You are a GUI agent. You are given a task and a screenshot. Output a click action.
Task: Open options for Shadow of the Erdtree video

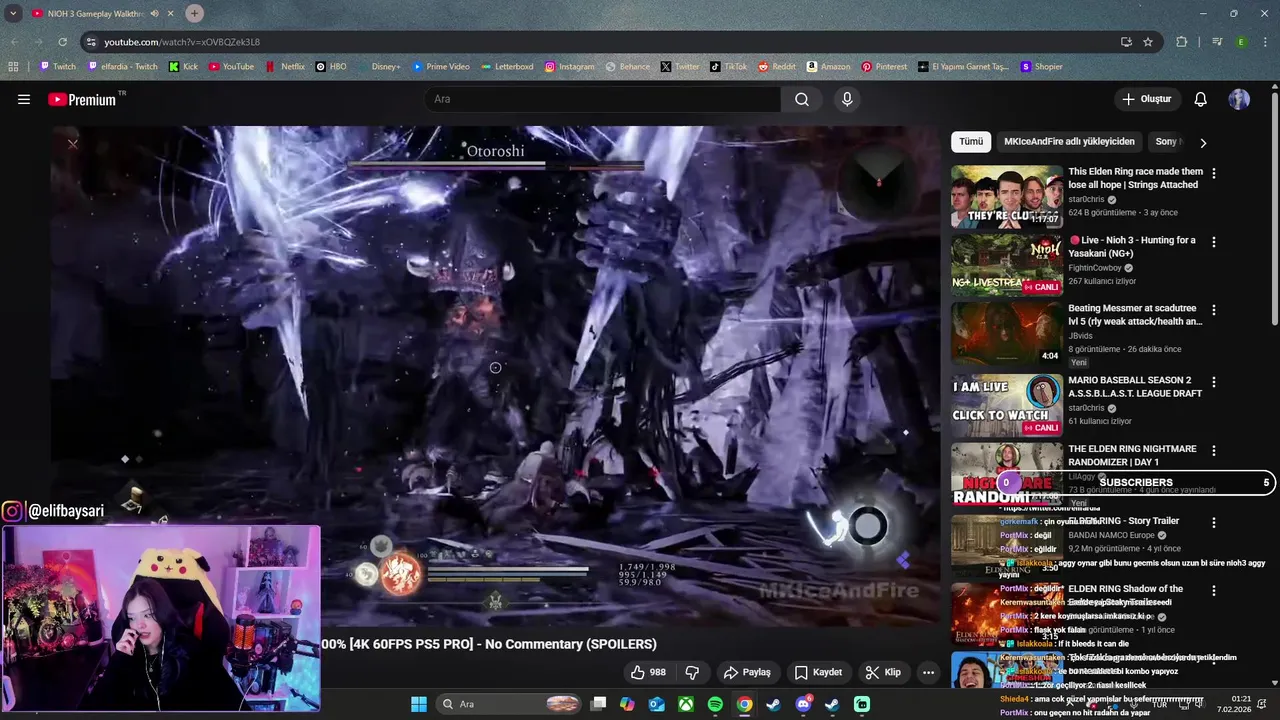1214,590
